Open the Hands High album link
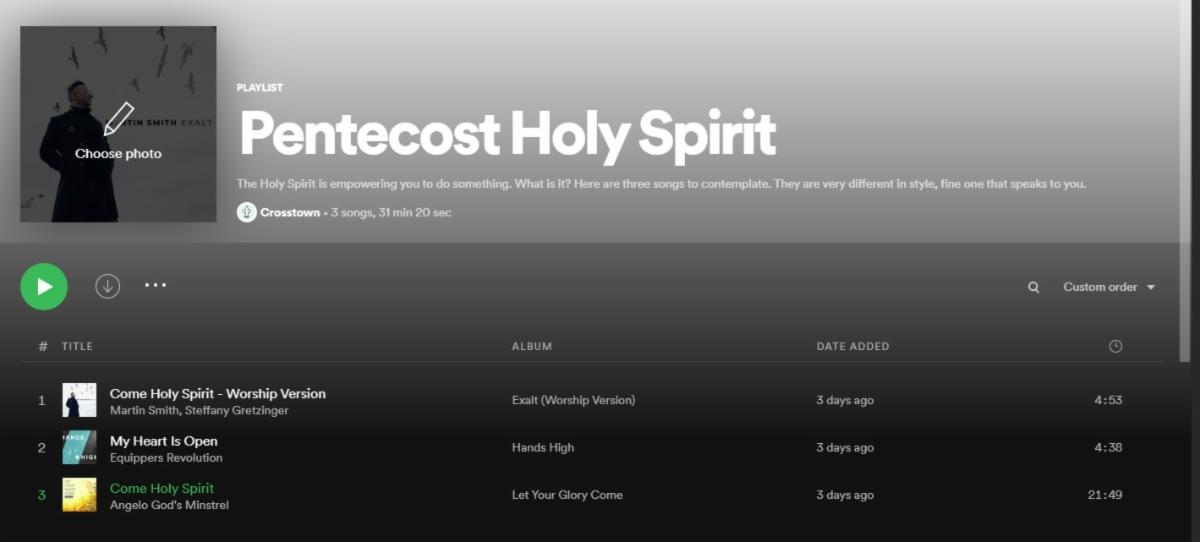 [543, 447]
